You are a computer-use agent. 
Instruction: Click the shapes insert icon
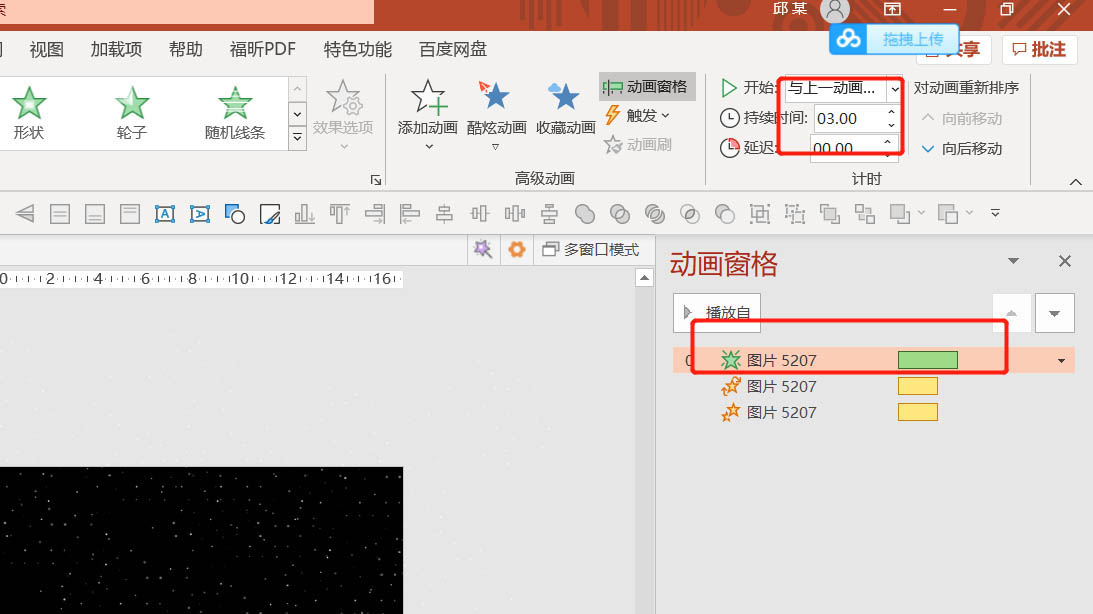[x=235, y=214]
